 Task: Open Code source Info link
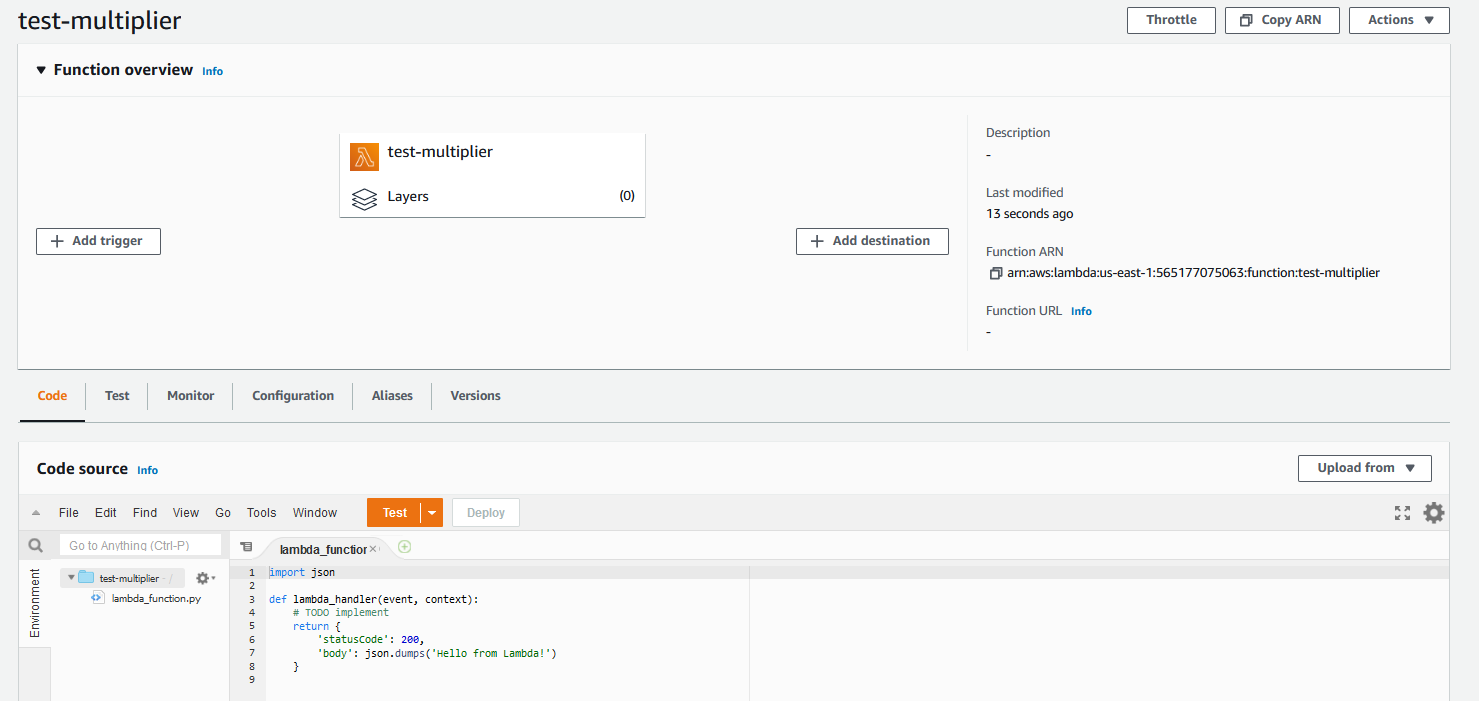(x=147, y=470)
